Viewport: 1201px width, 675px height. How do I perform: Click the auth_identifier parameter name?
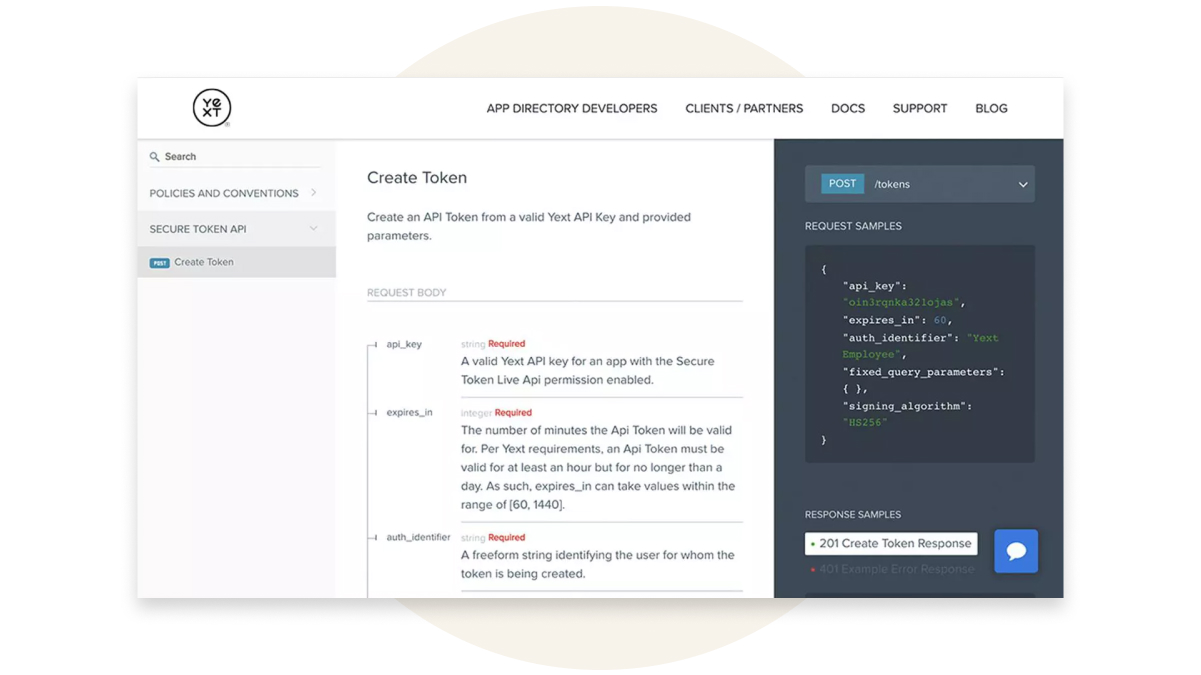(x=418, y=537)
